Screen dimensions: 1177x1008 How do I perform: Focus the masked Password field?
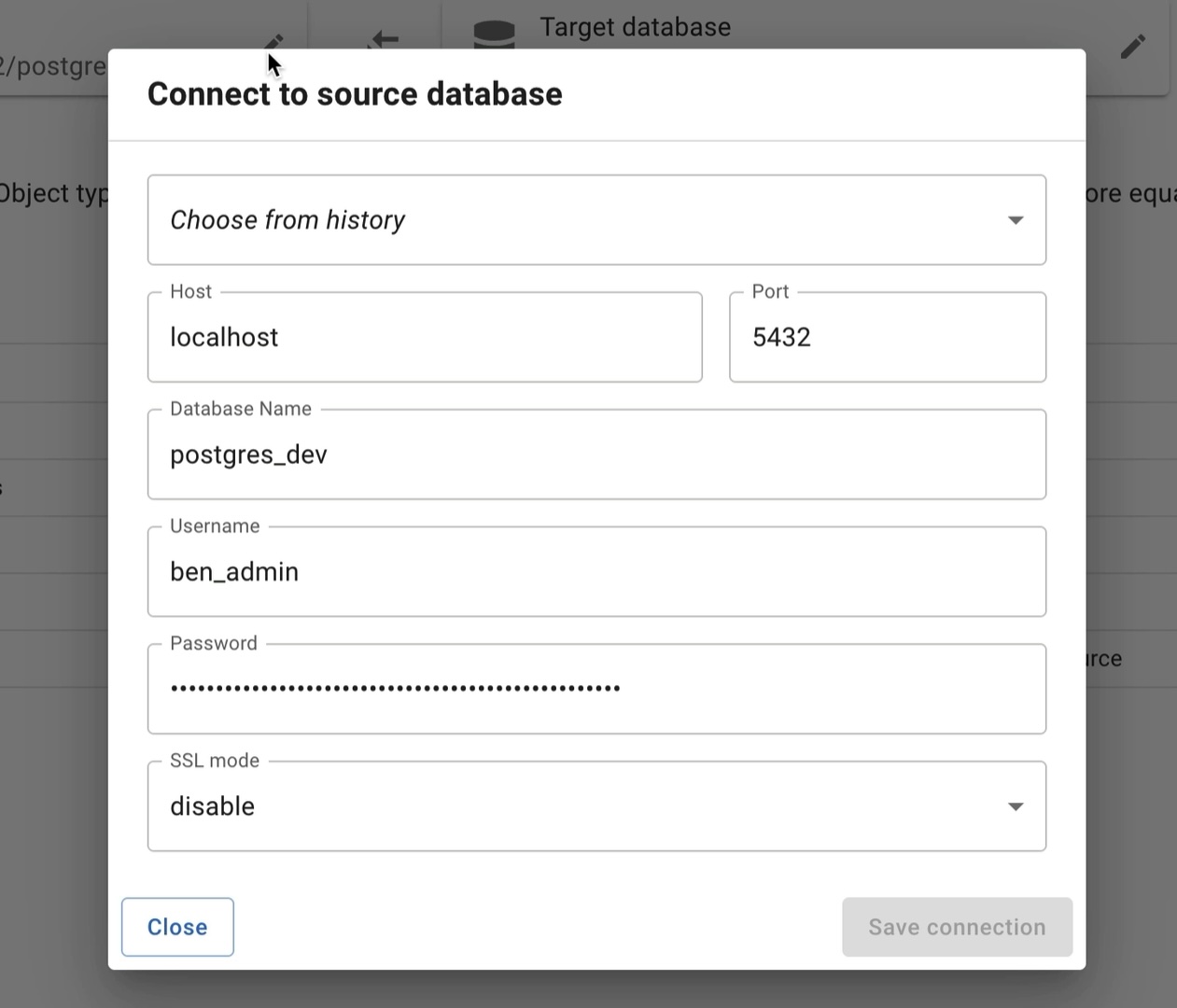[x=596, y=689]
